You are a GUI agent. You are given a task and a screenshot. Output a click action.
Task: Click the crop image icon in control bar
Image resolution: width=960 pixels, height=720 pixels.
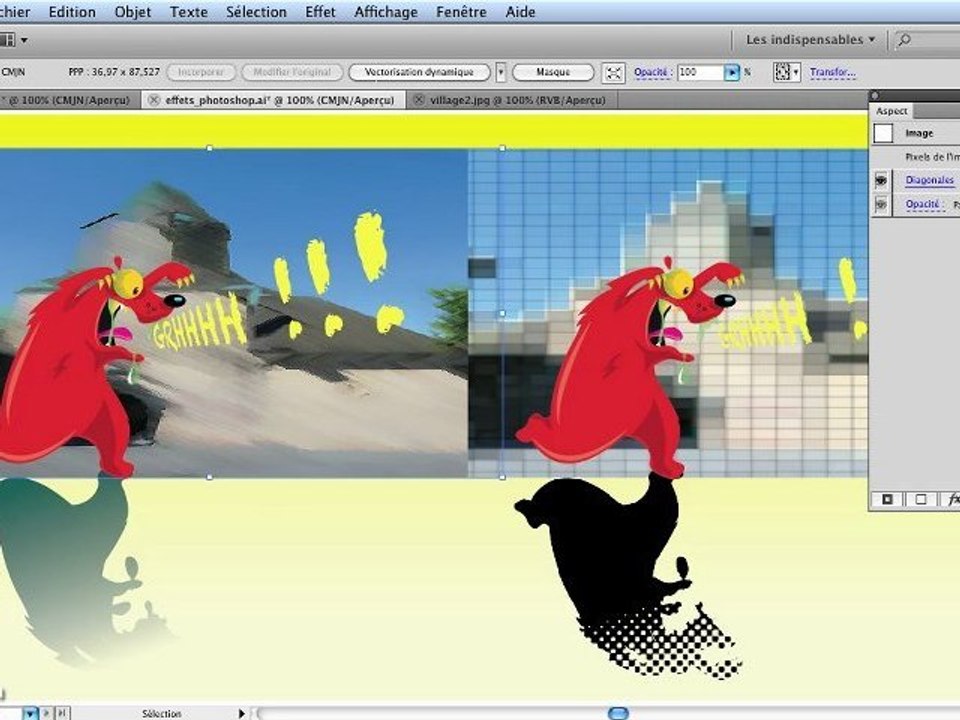pos(613,73)
